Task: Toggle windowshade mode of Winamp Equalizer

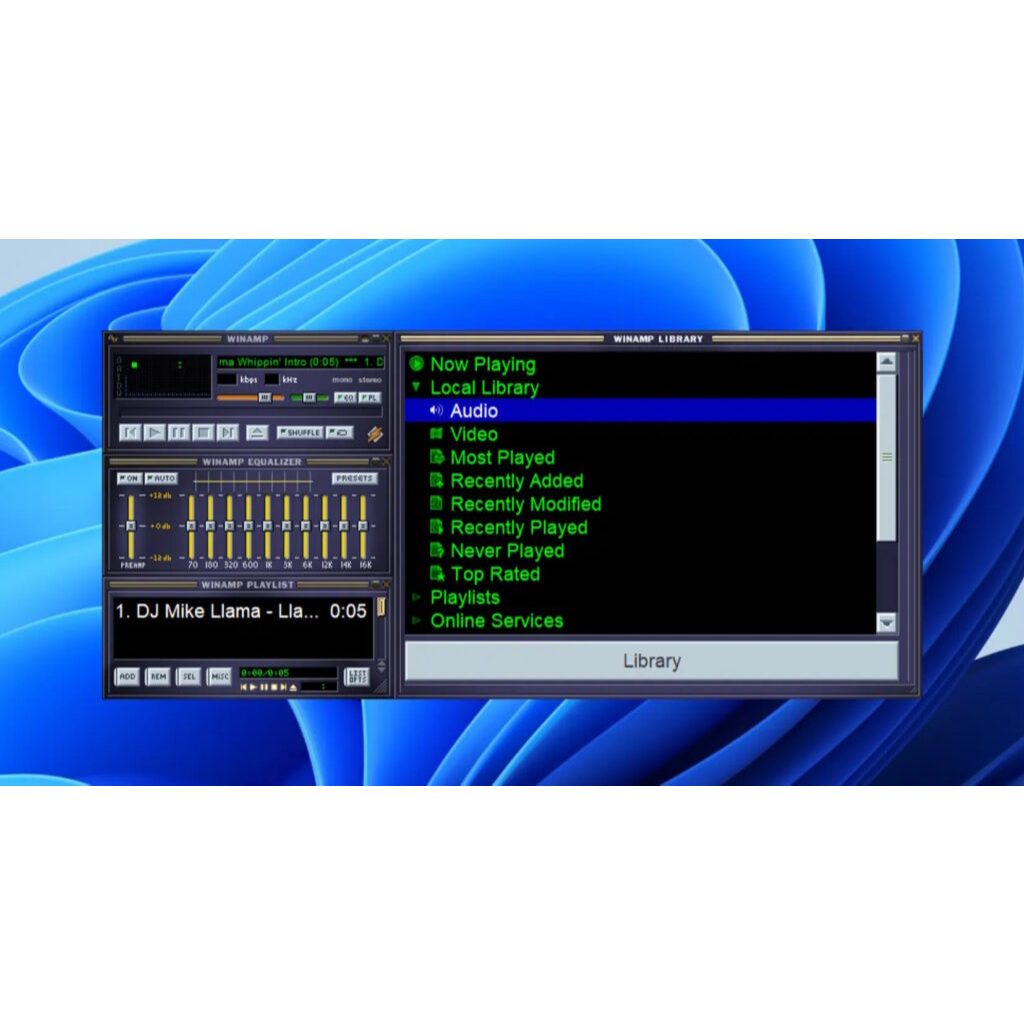Action: coord(376,461)
